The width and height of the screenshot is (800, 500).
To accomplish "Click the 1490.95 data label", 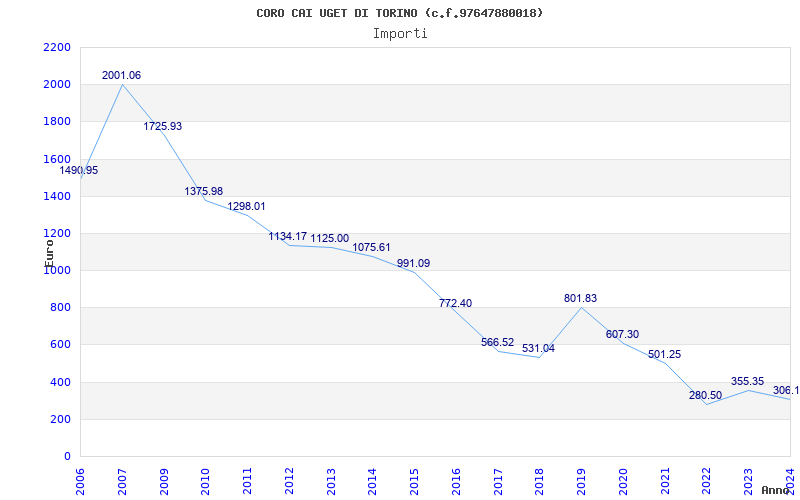I will pos(79,171).
